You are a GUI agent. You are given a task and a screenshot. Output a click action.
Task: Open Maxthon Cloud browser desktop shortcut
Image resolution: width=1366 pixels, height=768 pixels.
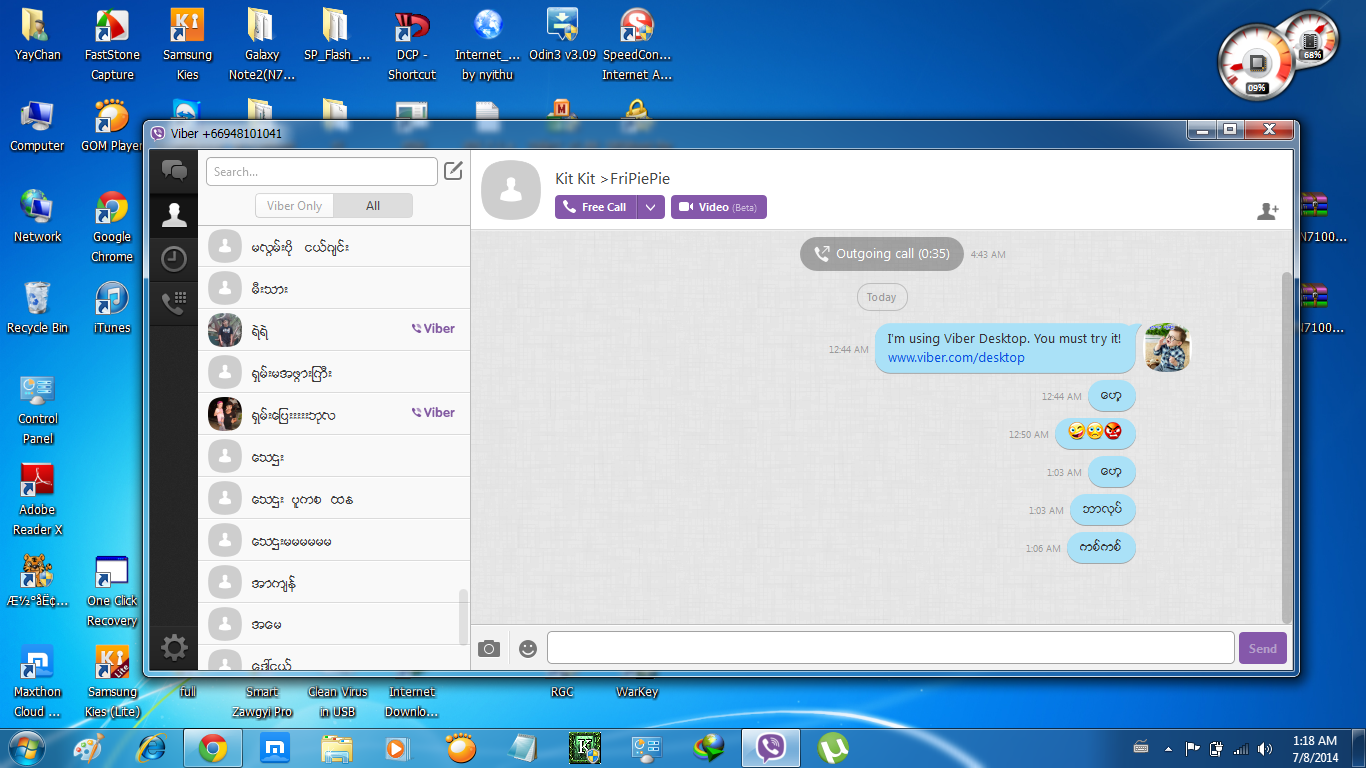[x=38, y=682]
